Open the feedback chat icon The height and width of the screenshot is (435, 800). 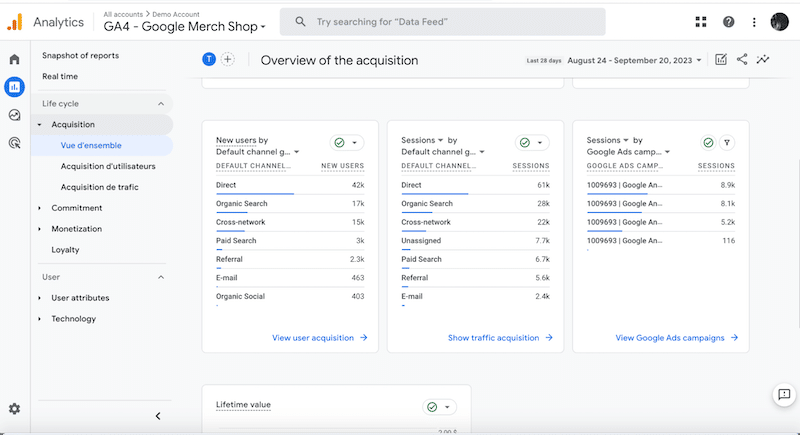784,395
